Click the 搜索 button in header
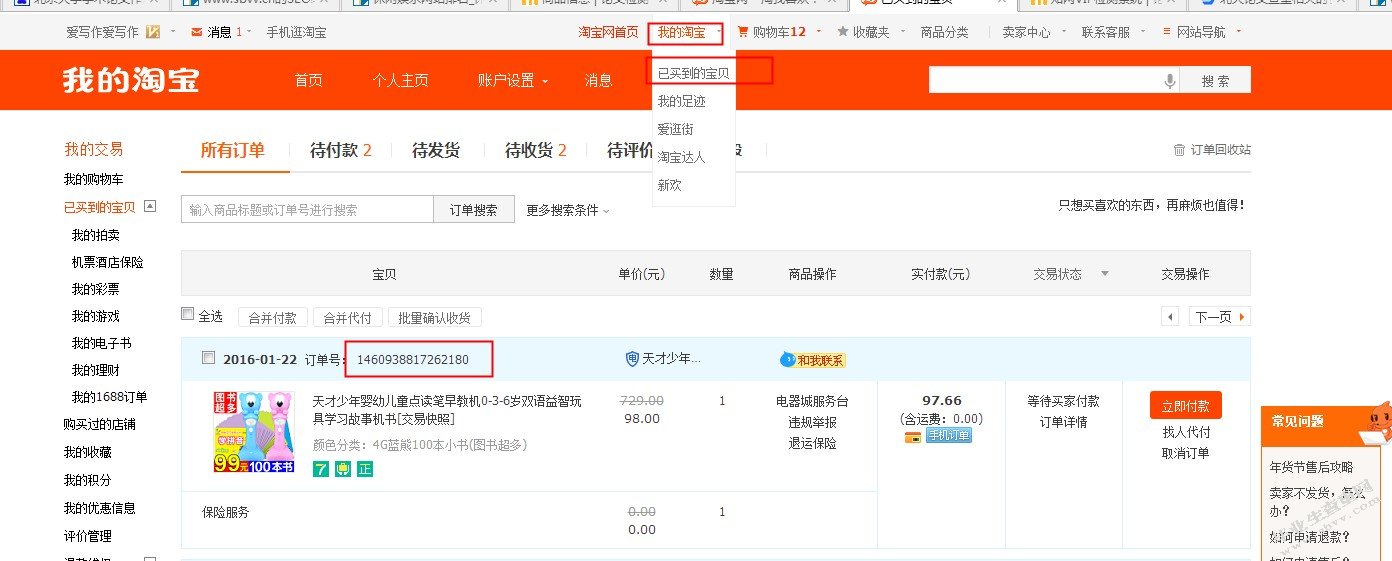Image resolution: width=1392 pixels, height=561 pixels. pyautogui.click(x=1215, y=81)
